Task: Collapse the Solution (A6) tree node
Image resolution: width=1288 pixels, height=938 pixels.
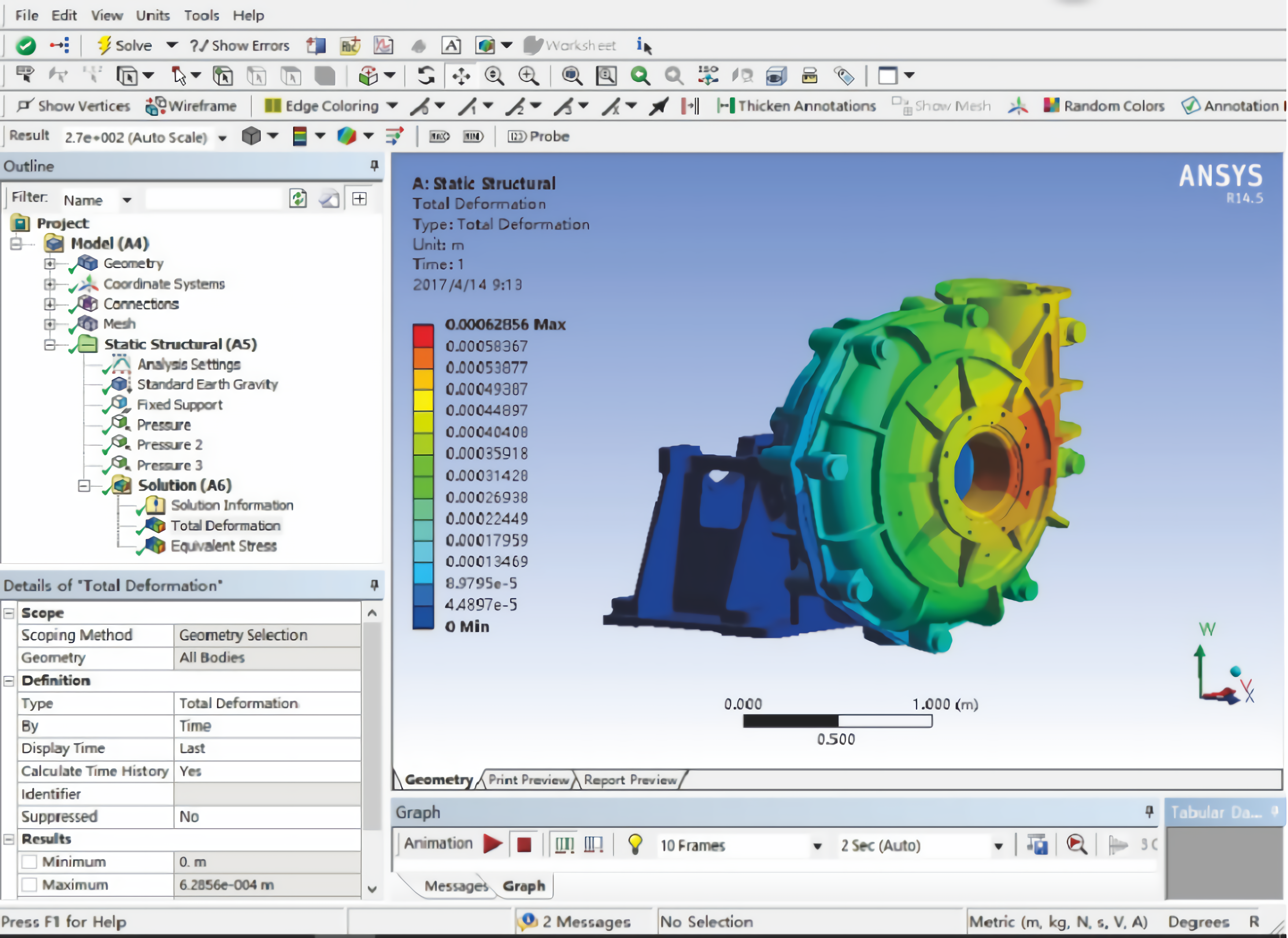Action: coord(84,486)
